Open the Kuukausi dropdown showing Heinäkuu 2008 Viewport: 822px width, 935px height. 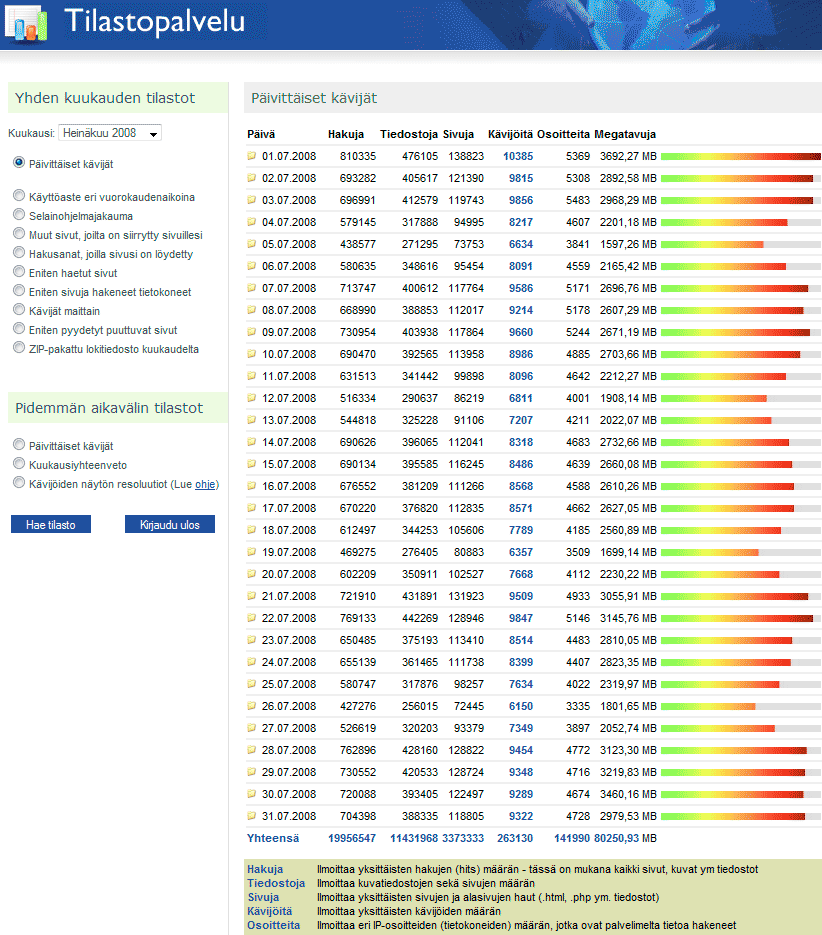110,133
